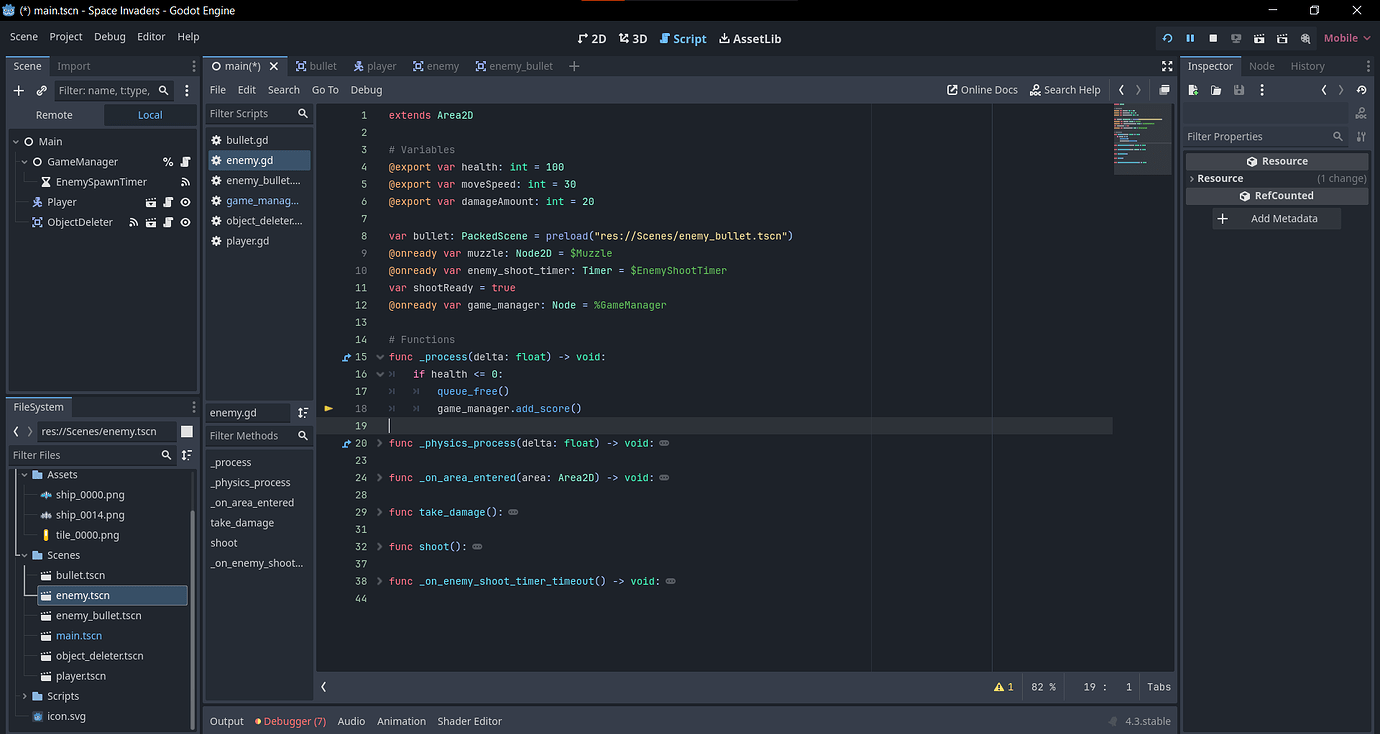Show EnemySpawnTimer signal connections
The image size is (1380, 734).
tap(185, 182)
